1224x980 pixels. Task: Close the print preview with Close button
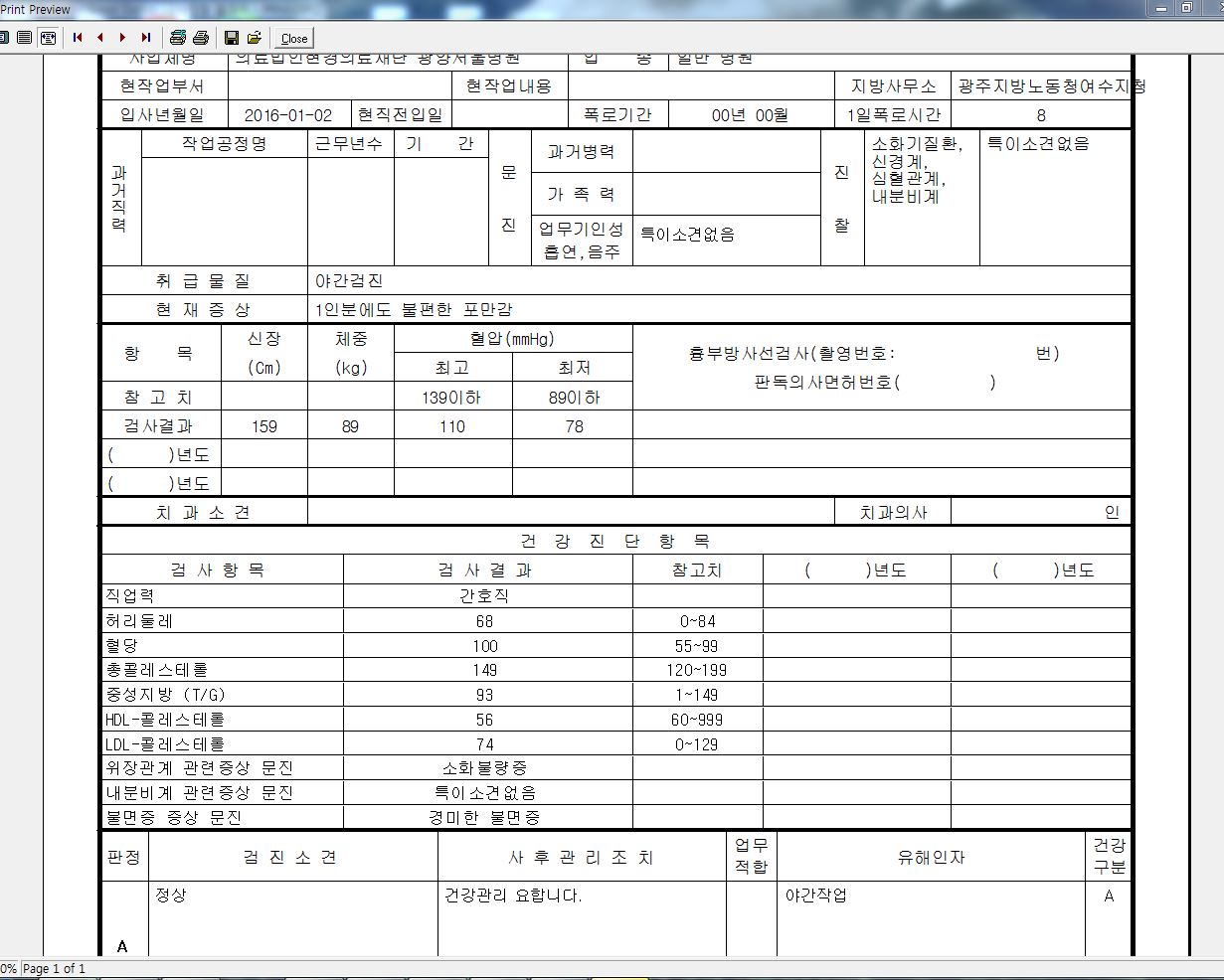coord(294,39)
